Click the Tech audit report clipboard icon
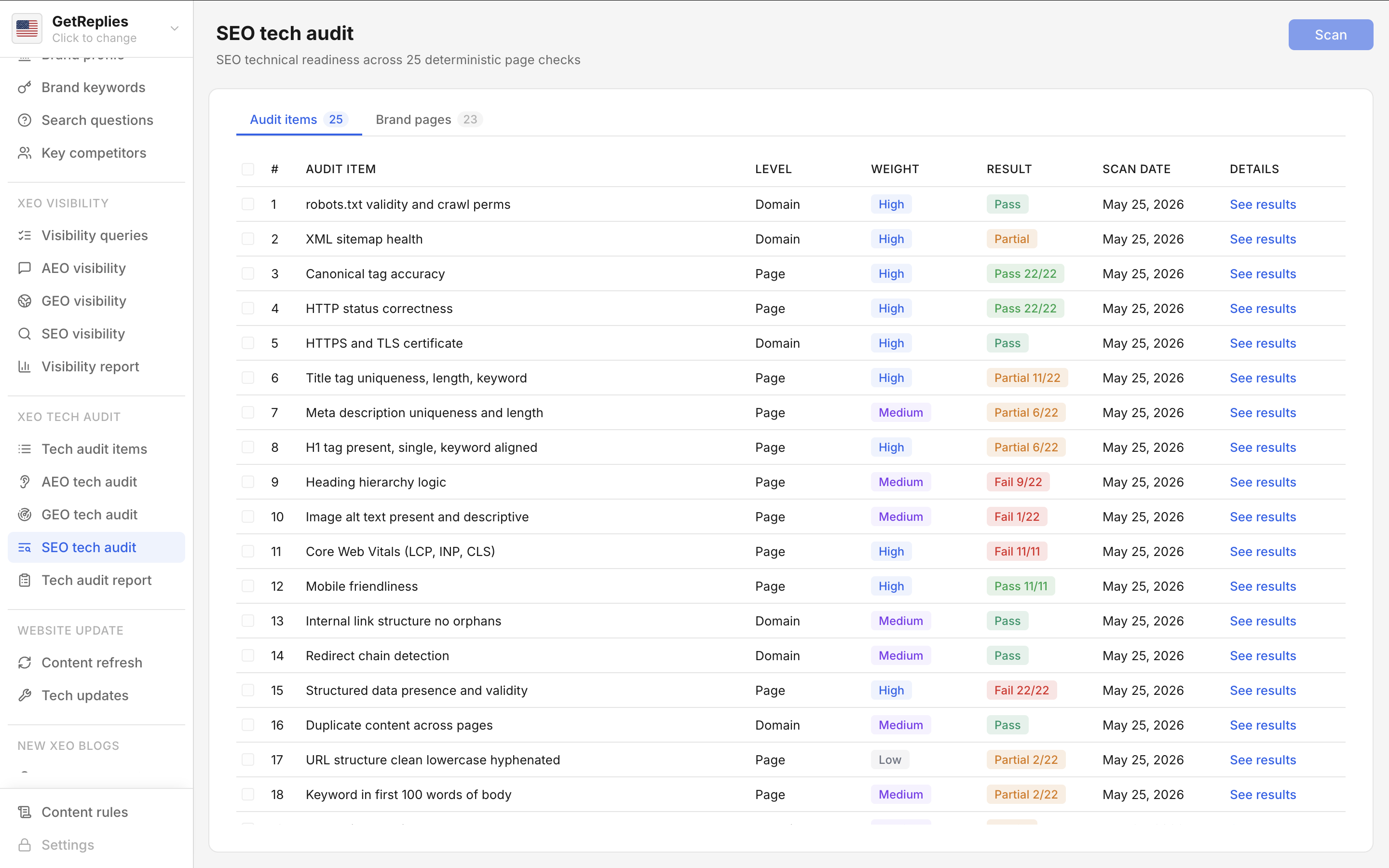The height and width of the screenshot is (868, 1389). (x=24, y=581)
